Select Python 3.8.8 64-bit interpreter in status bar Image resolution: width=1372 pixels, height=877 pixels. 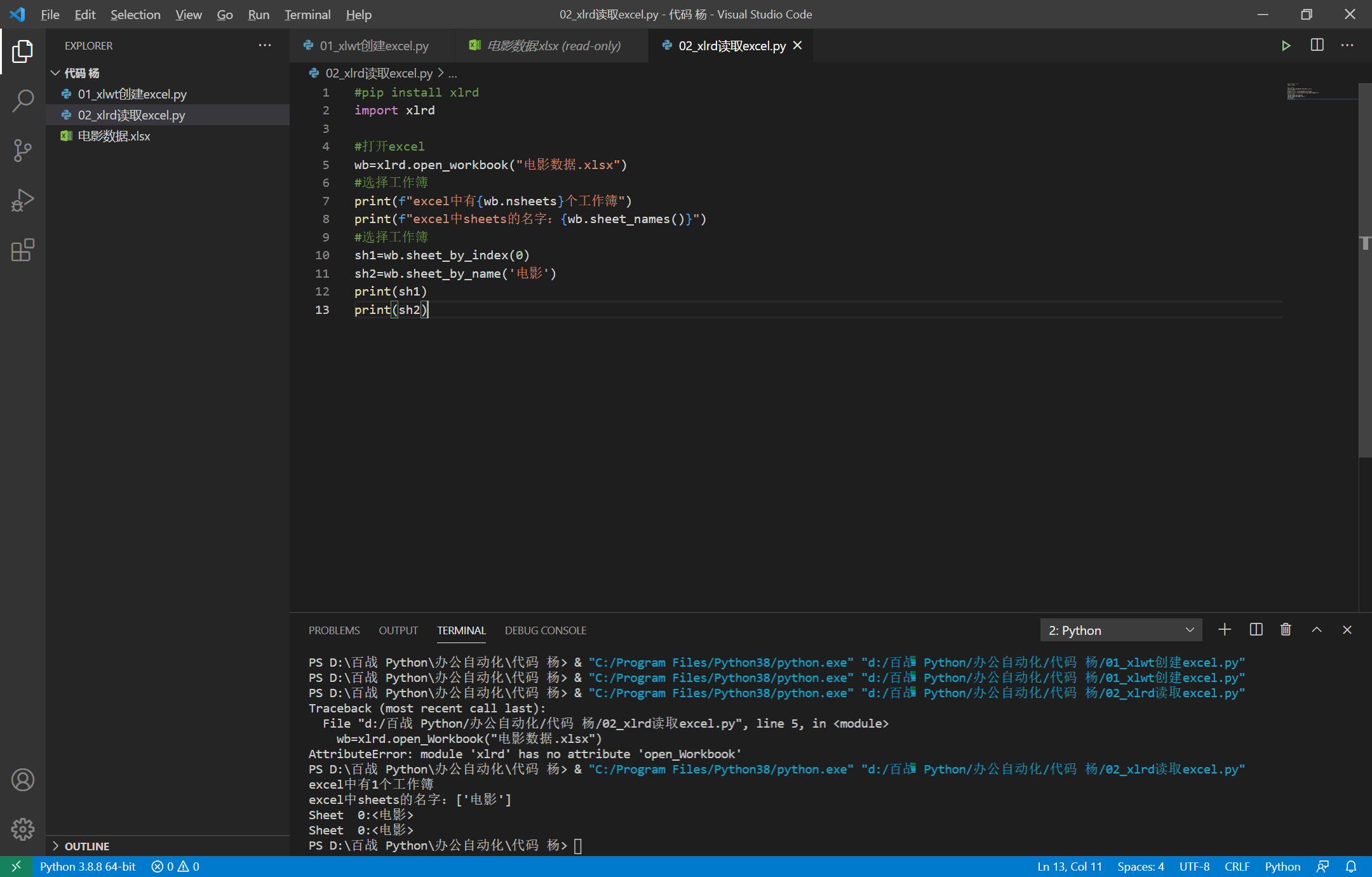(x=88, y=866)
